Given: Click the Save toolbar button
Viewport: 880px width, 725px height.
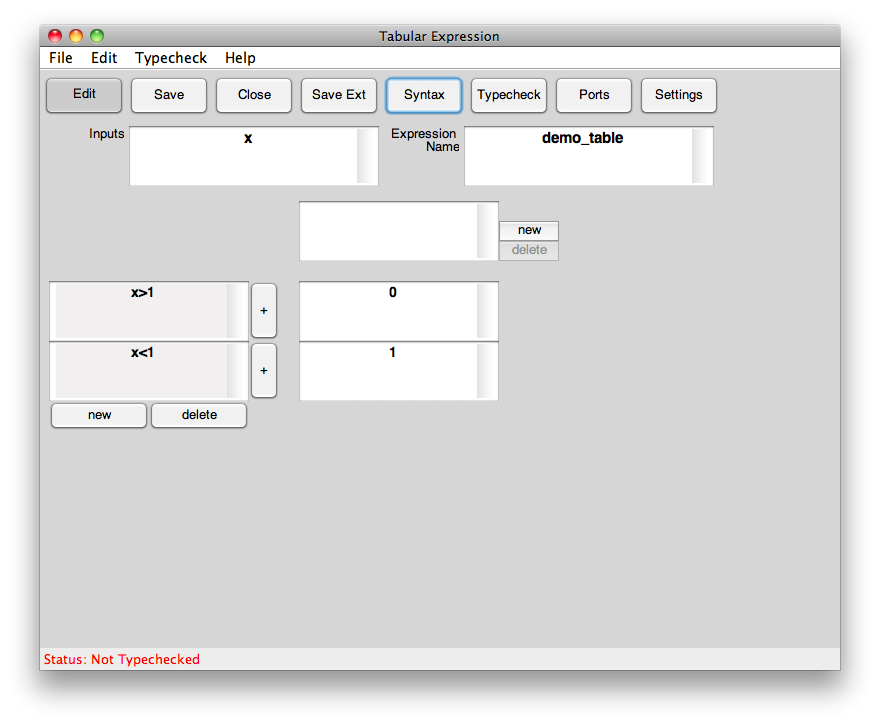Looking at the screenshot, I should (169, 95).
